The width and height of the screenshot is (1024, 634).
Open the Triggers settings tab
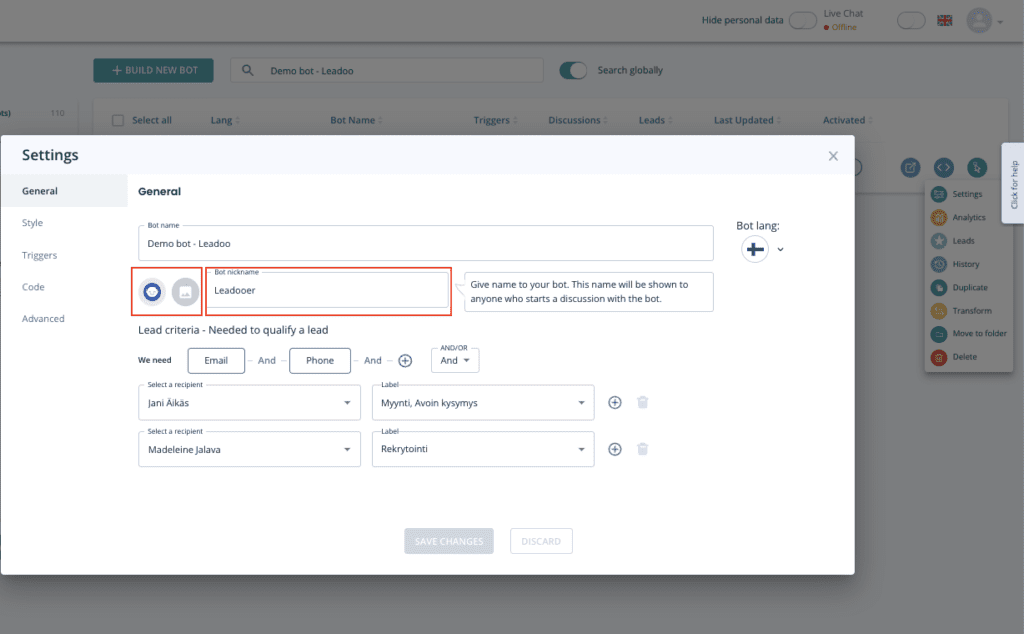(x=40, y=255)
